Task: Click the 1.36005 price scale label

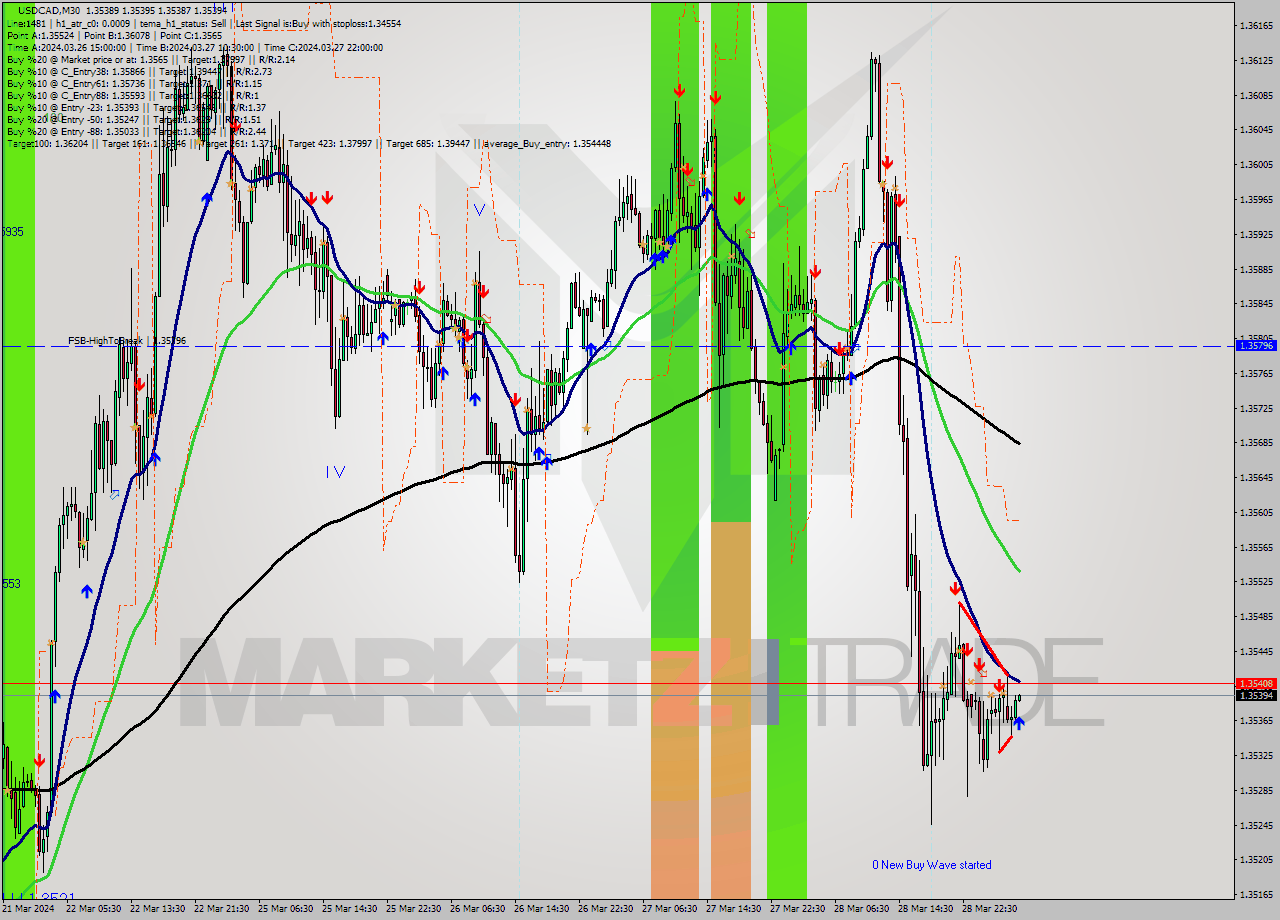Action: pyautogui.click(x=1255, y=165)
